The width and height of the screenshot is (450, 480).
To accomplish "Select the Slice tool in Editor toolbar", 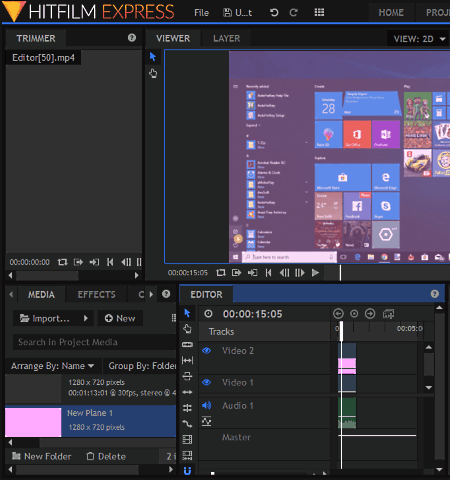I will point(187,344).
